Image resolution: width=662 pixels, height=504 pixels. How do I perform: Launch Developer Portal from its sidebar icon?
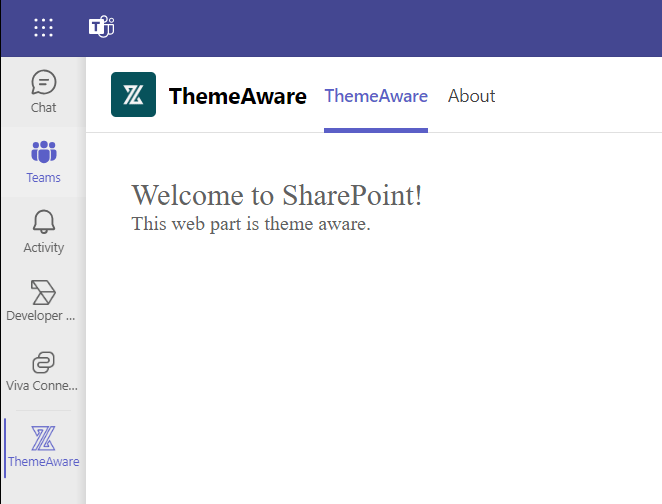43,292
